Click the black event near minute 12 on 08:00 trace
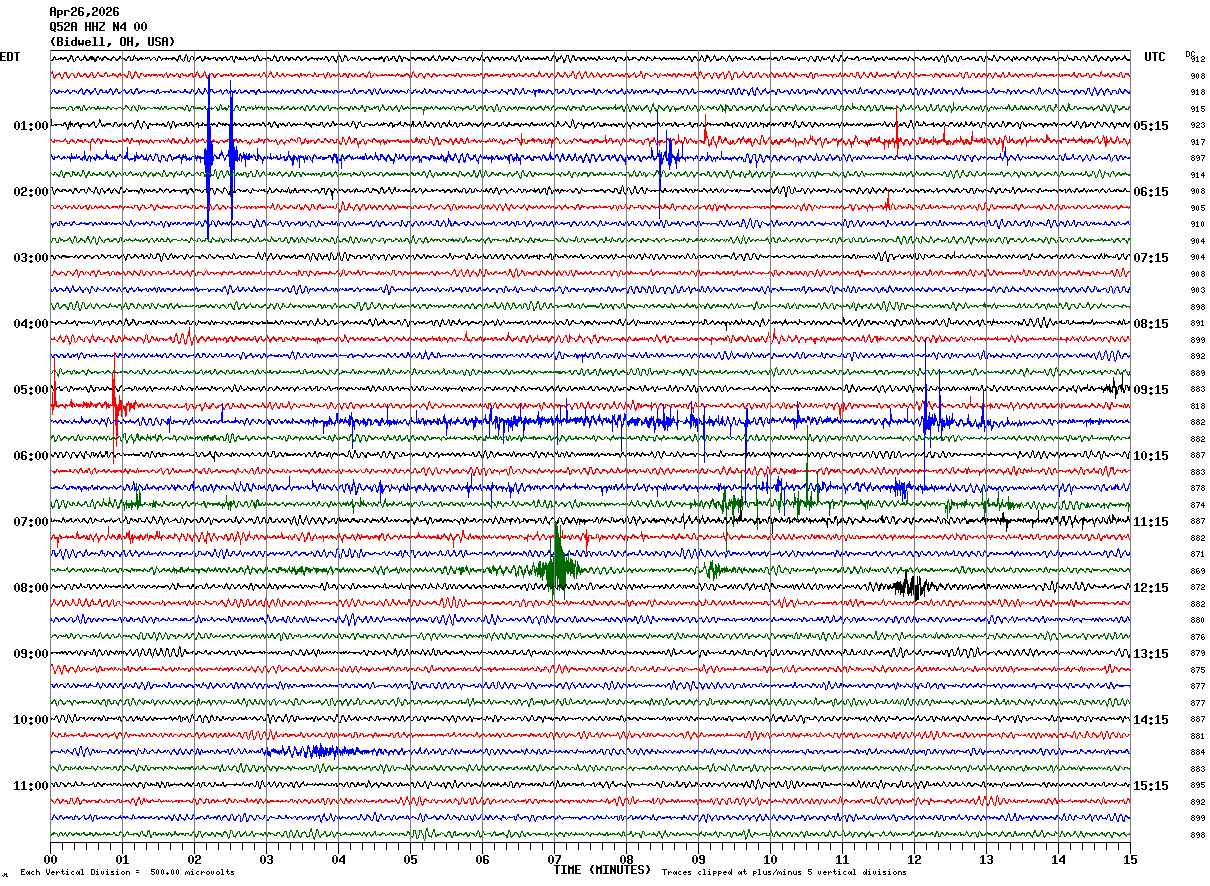This screenshot has height=886, width=1210. pyautogui.click(x=912, y=586)
